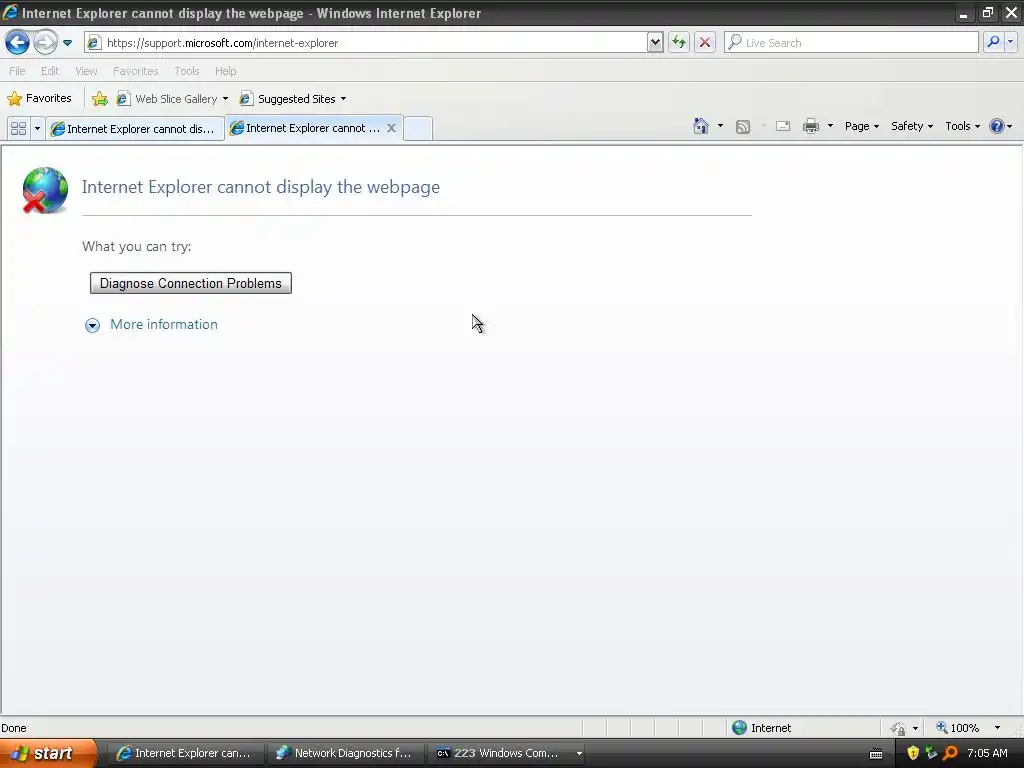Image resolution: width=1024 pixels, height=768 pixels.
Task: Click the Forward navigation button
Action: coord(44,43)
